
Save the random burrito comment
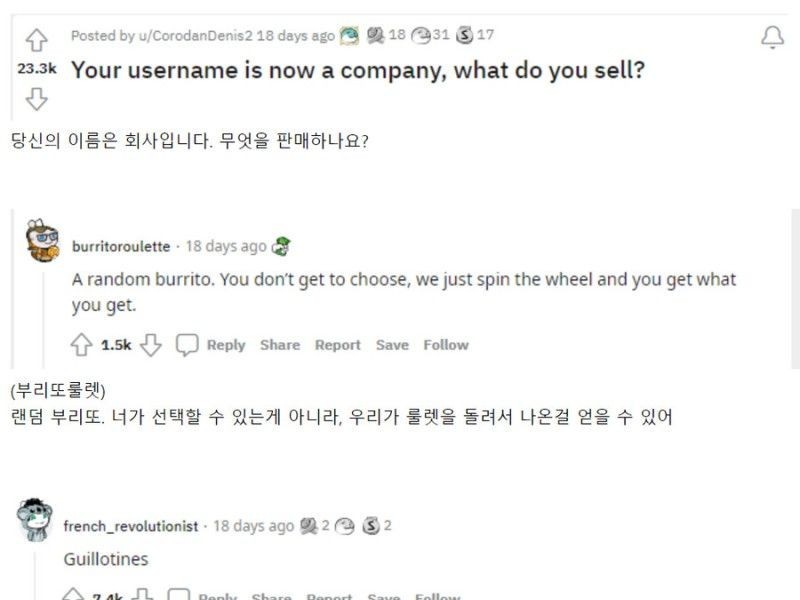[392, 345]
